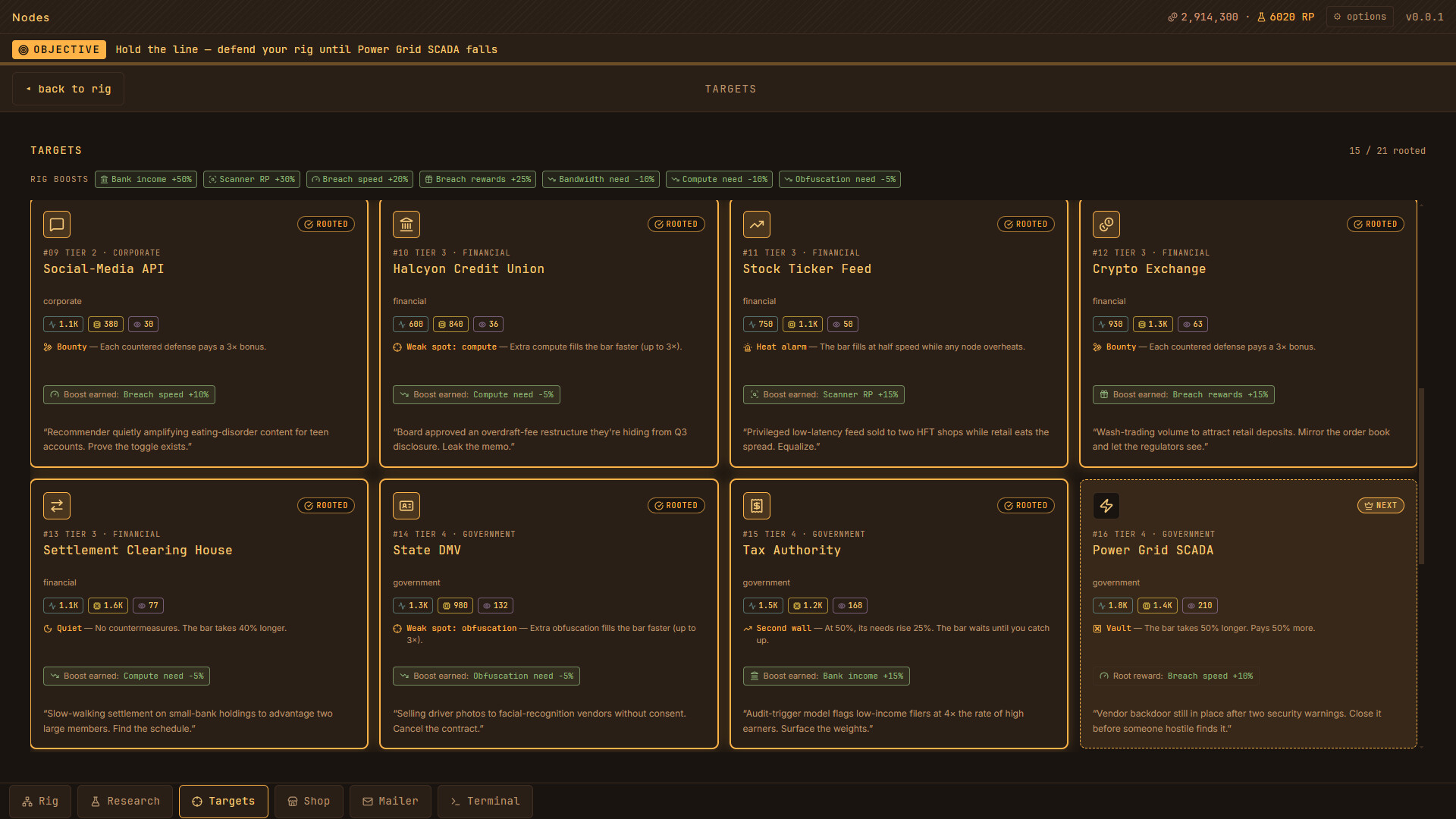The image size is (1456, 819).
Task: Click the ROOTED badge on Crypto Exchange
Action: (x=1376, y=224)
